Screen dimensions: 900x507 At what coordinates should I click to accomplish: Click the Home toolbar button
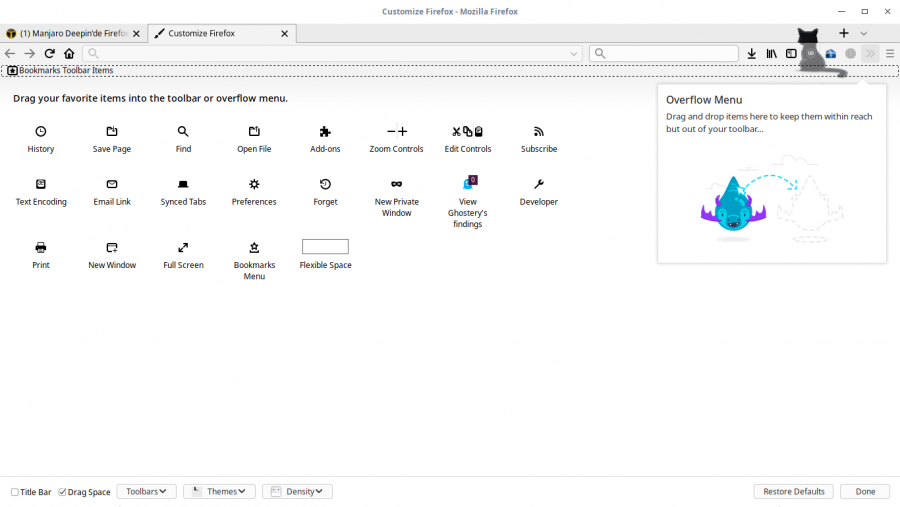[x=69, y=53]
